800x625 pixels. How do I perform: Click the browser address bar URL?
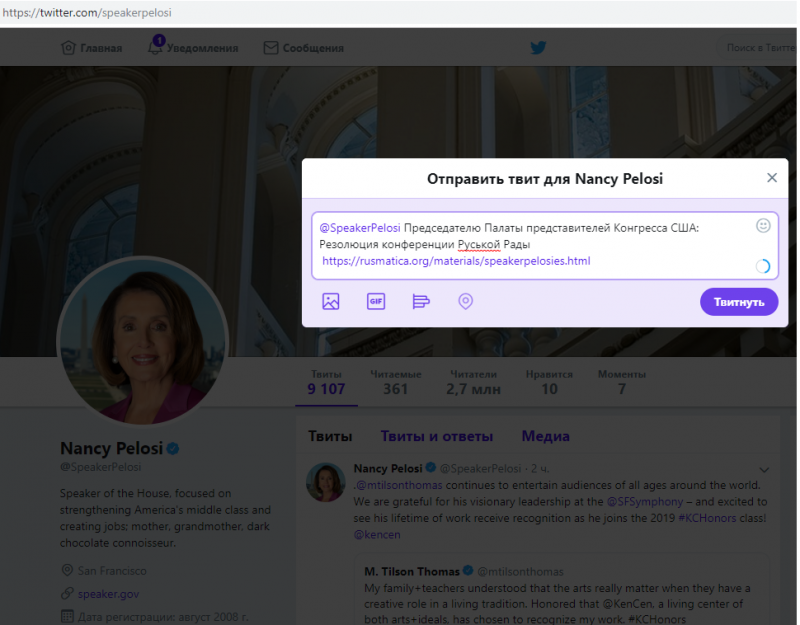coord(87,13)
